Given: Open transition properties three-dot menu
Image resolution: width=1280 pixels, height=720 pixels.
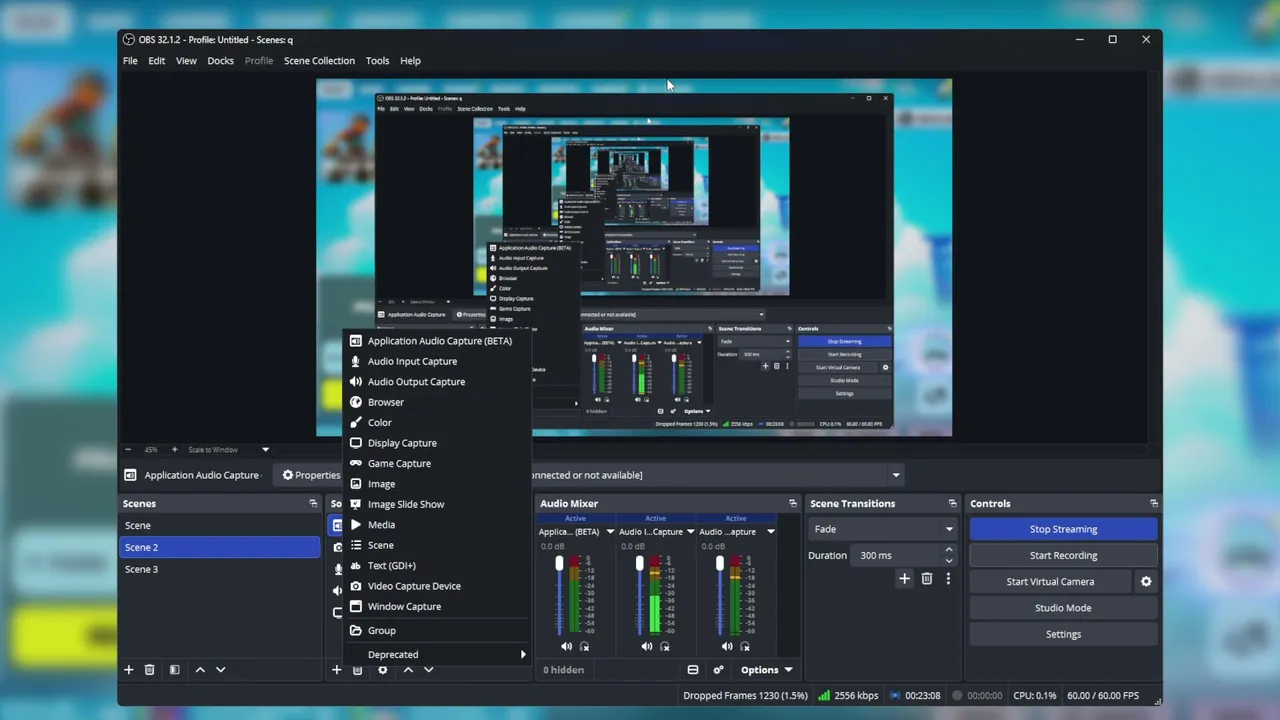Looking at the screenshot, I should (x=948, y=579).
